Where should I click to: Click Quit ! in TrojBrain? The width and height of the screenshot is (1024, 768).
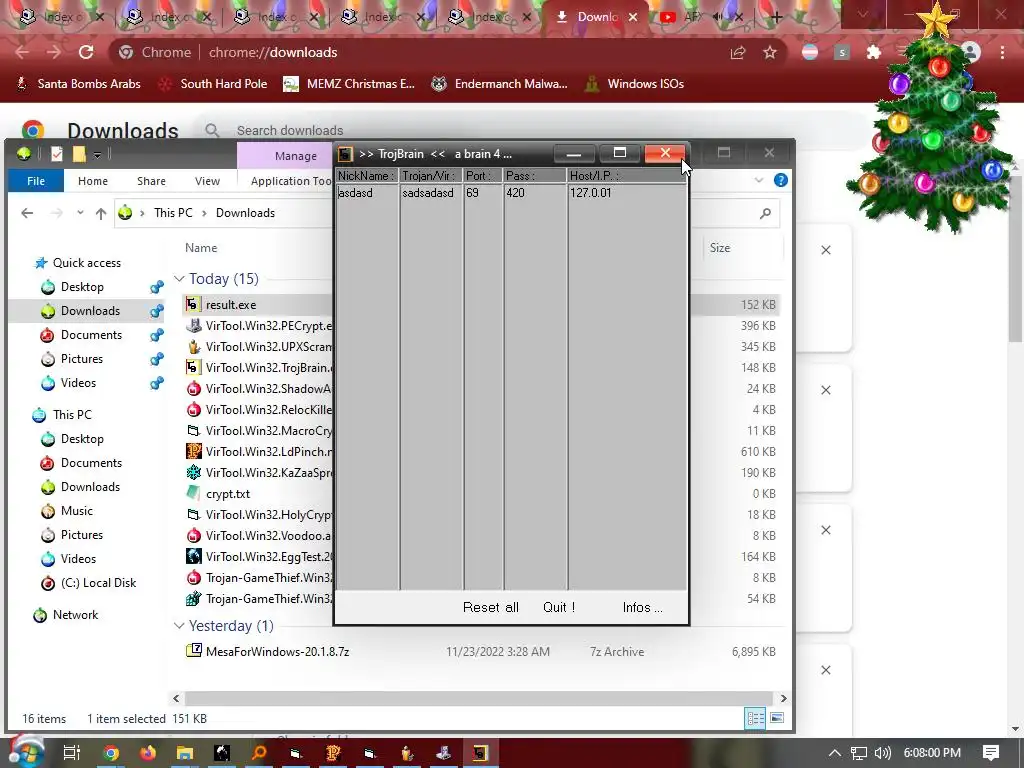click(559, 607)
